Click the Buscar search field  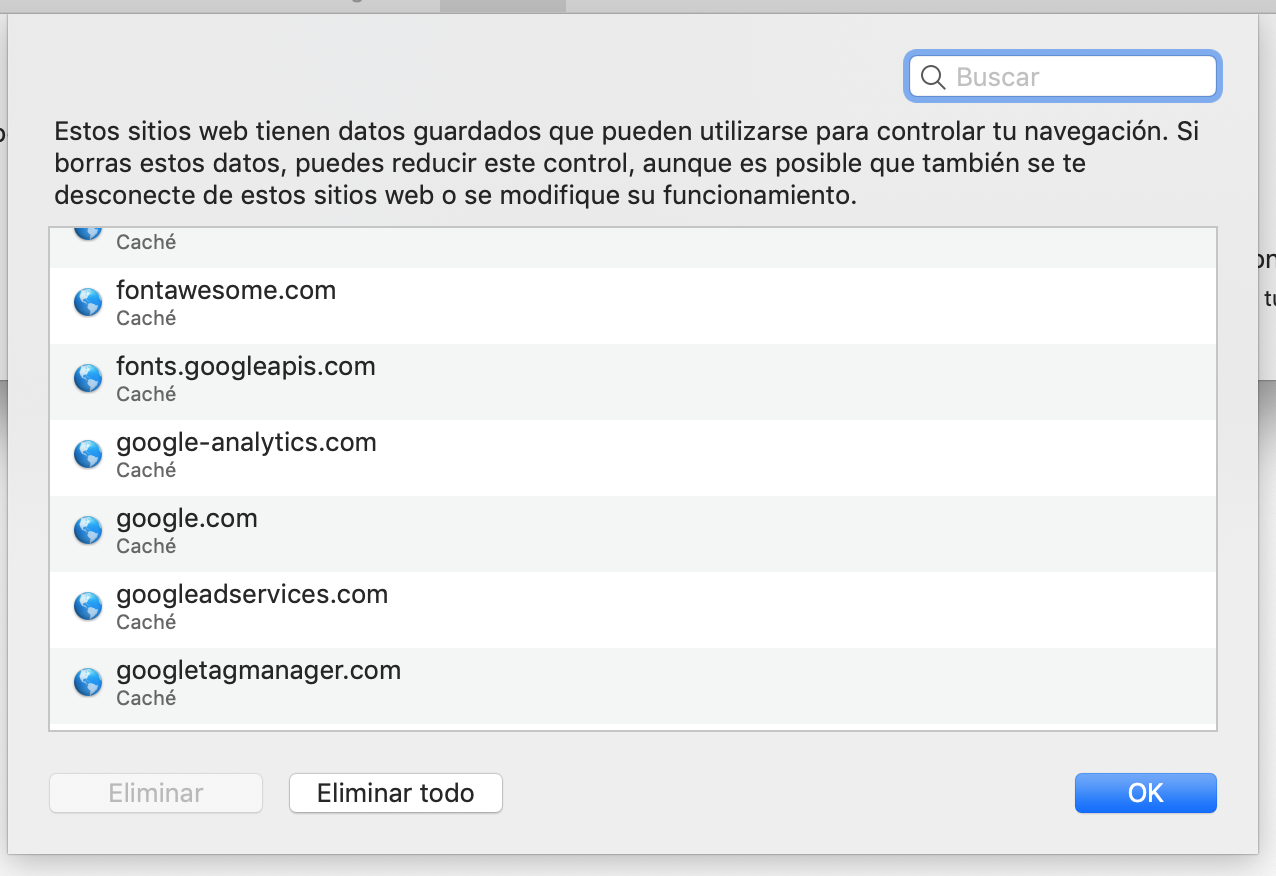[1062, 77]
